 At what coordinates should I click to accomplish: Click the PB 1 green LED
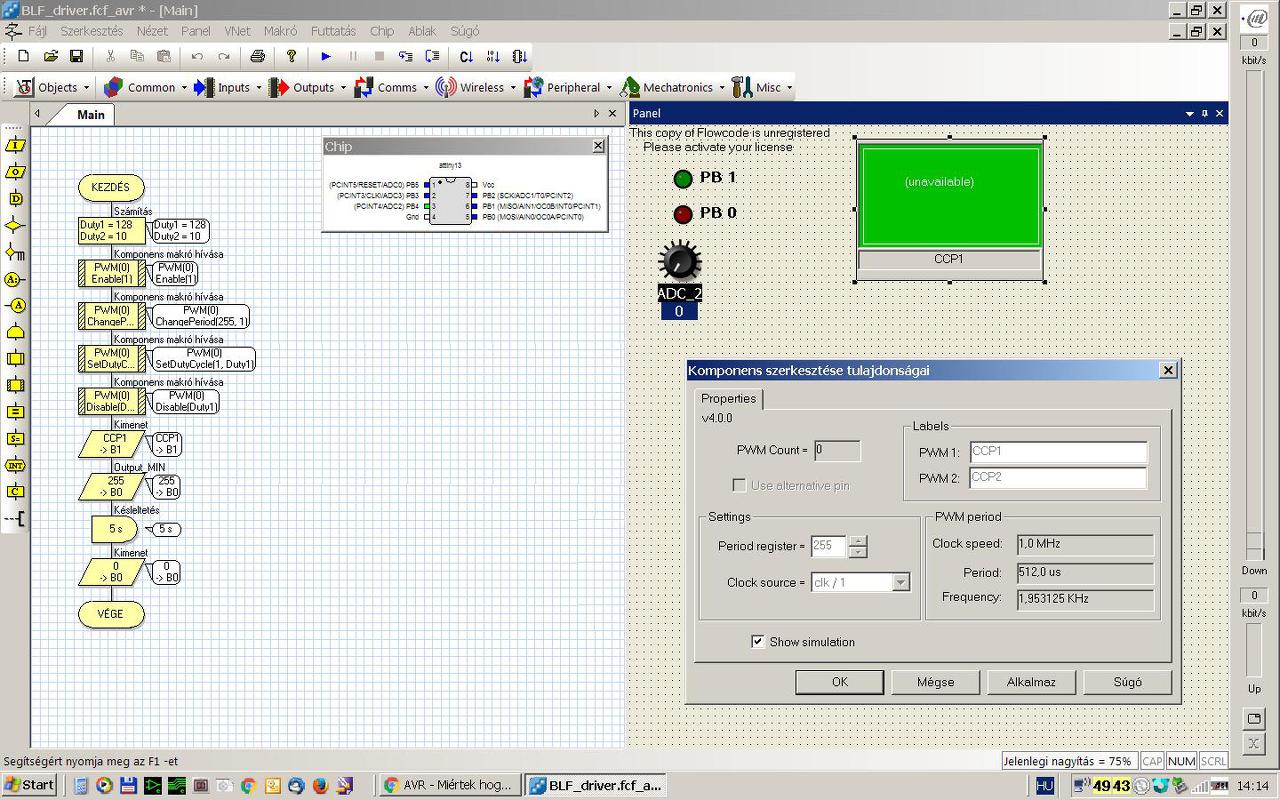click(683, 179)
